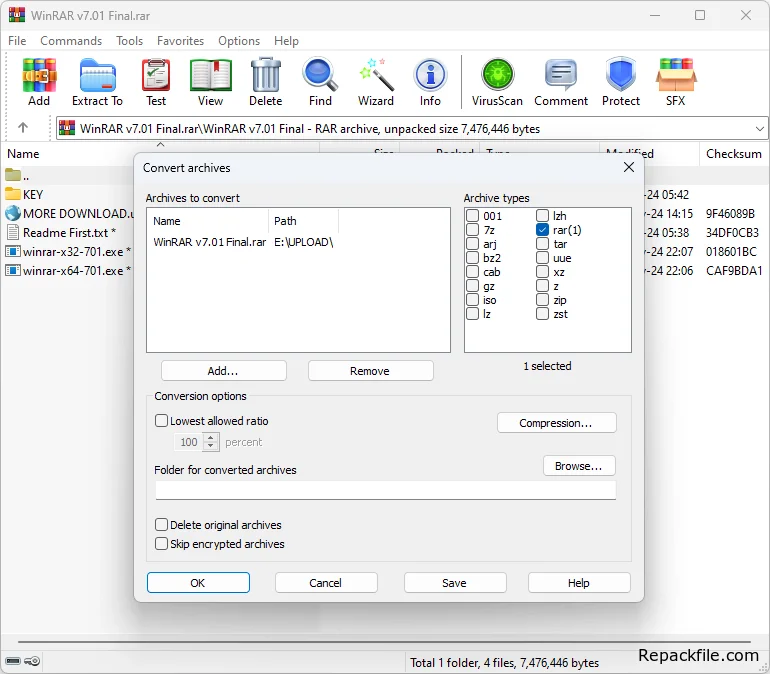Confirm conversion with OK
Screen dimensions: 770x674
click(198, 583)
